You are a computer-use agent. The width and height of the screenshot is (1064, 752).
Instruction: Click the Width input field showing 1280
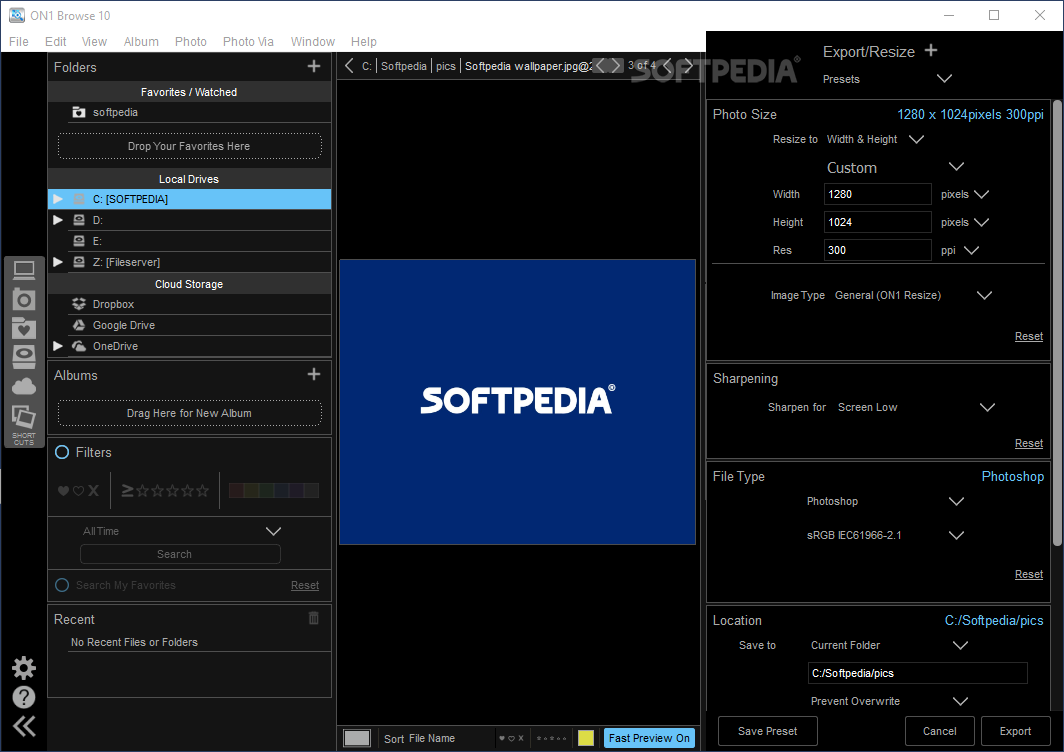pos(877,194)
